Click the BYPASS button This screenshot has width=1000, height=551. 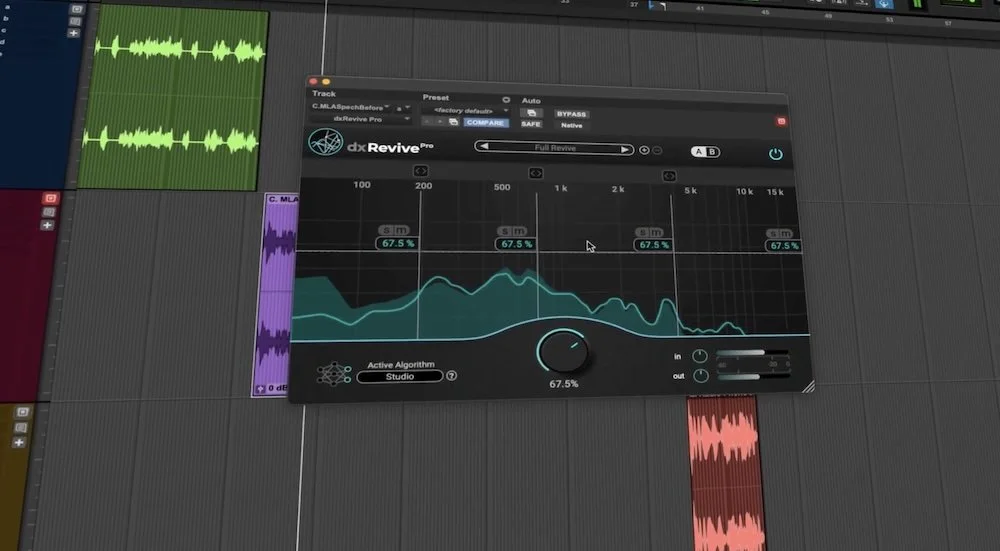571,114
